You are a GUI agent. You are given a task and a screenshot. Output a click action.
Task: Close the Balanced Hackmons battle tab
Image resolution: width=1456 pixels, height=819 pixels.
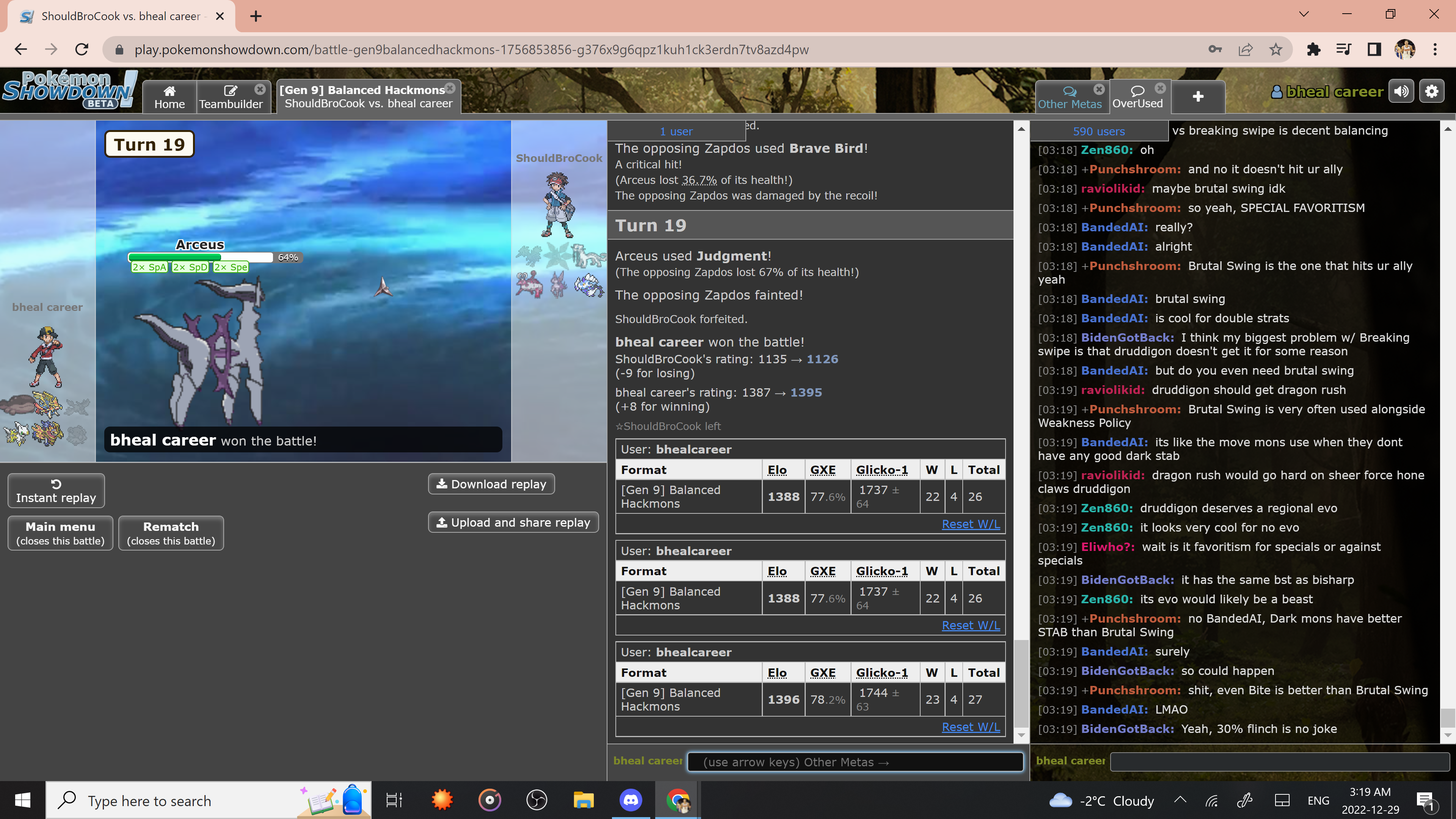pyautogui.click(x=450, y=88)
